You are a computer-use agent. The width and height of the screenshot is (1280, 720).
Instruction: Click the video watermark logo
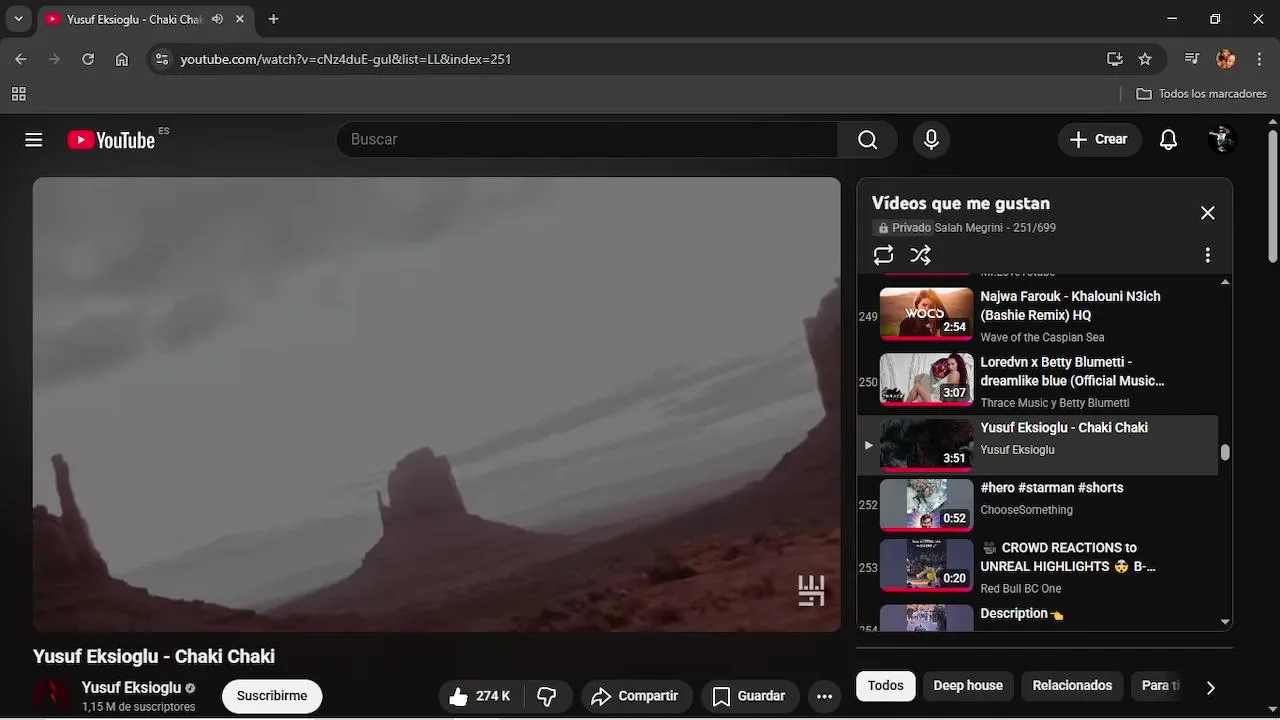tap(811, 591)
